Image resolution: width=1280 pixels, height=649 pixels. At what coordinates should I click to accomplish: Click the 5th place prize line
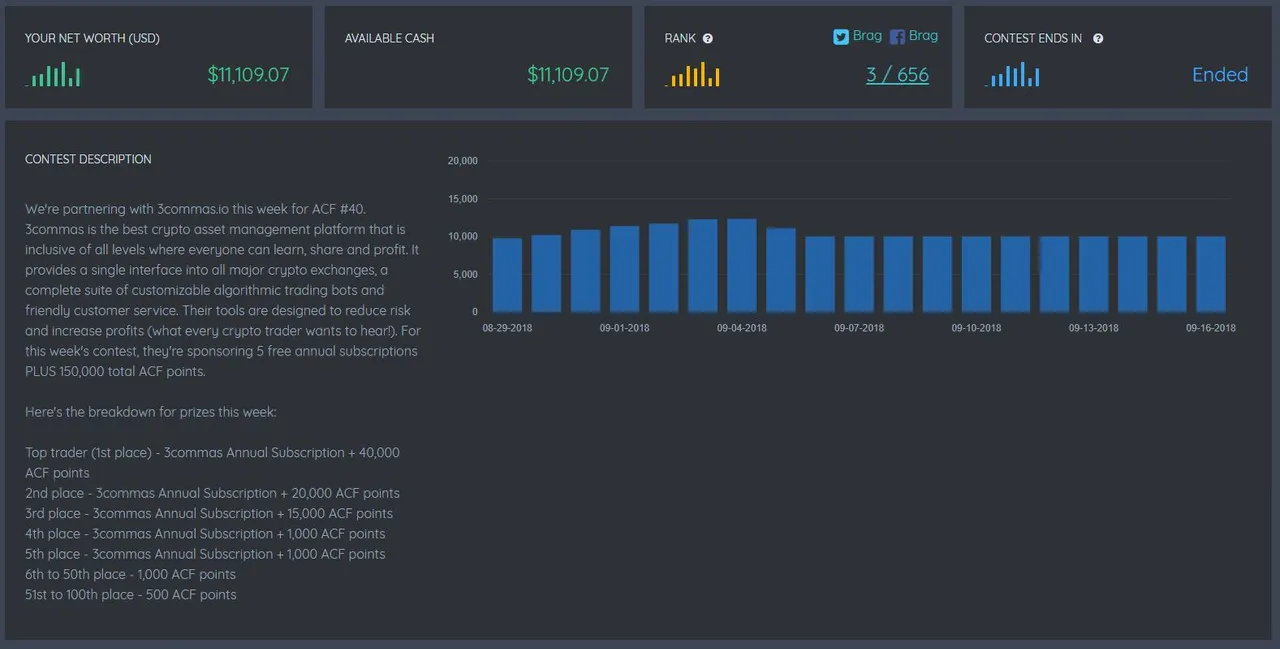(x=205, y=554)
